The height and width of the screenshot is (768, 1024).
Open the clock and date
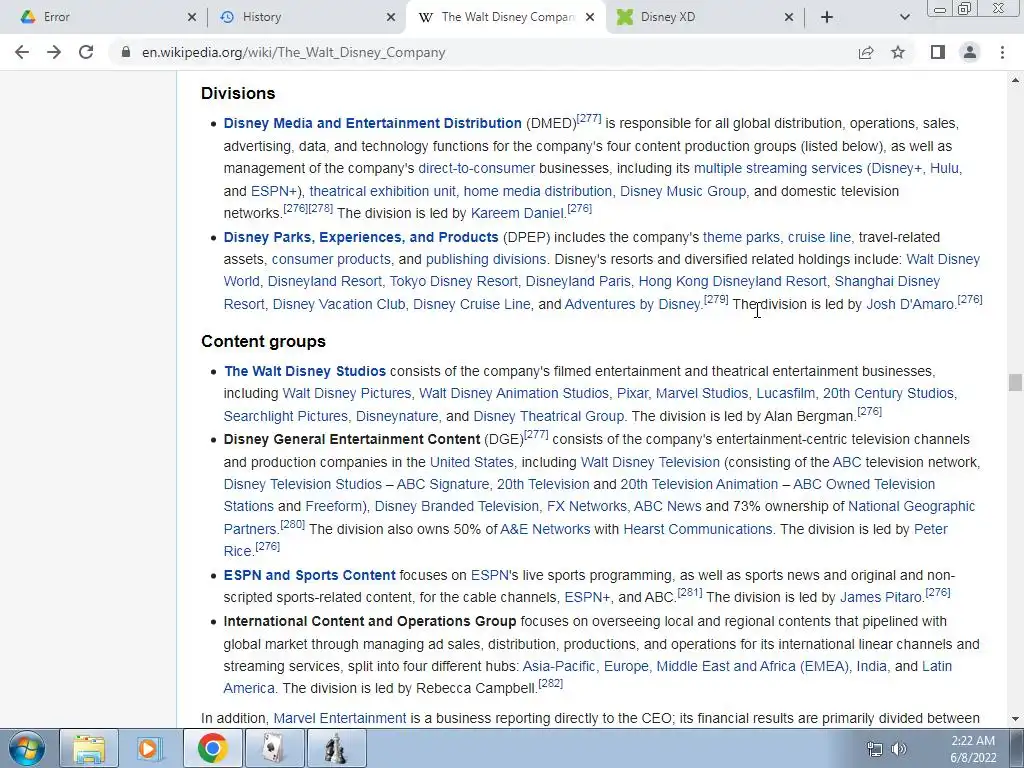[x=973, y=749]
